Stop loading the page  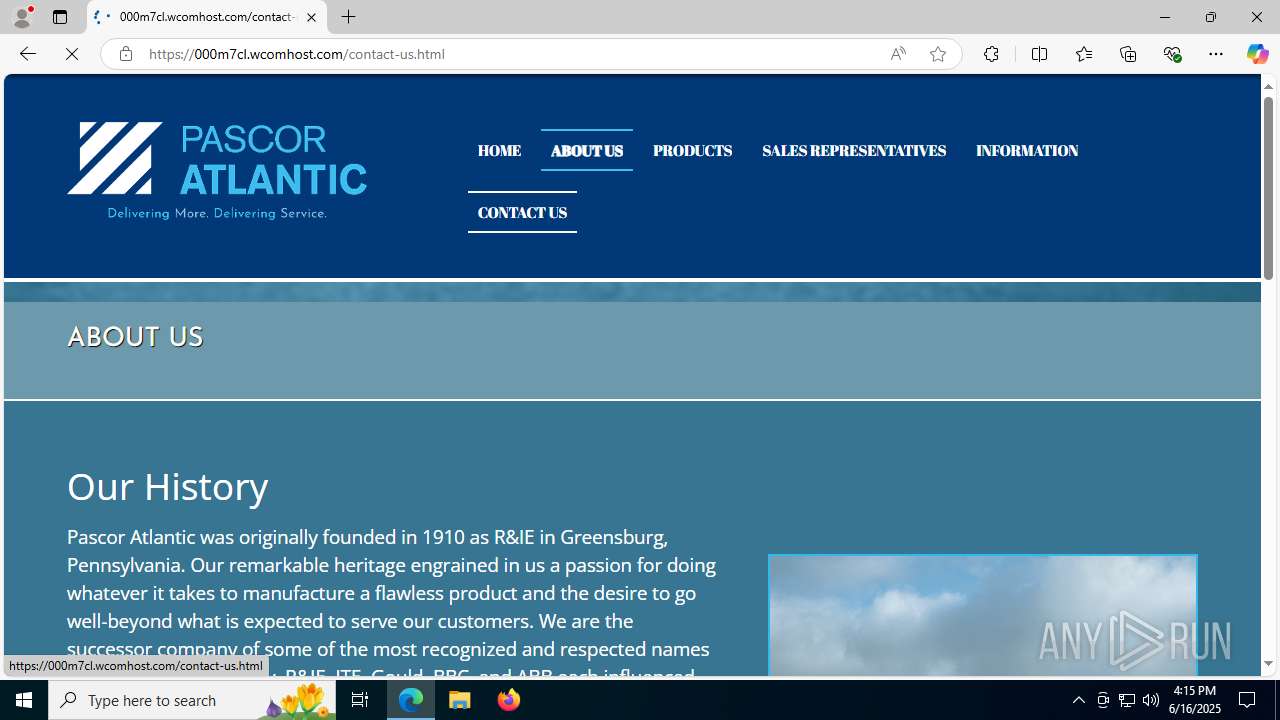[x=72, y=54]
